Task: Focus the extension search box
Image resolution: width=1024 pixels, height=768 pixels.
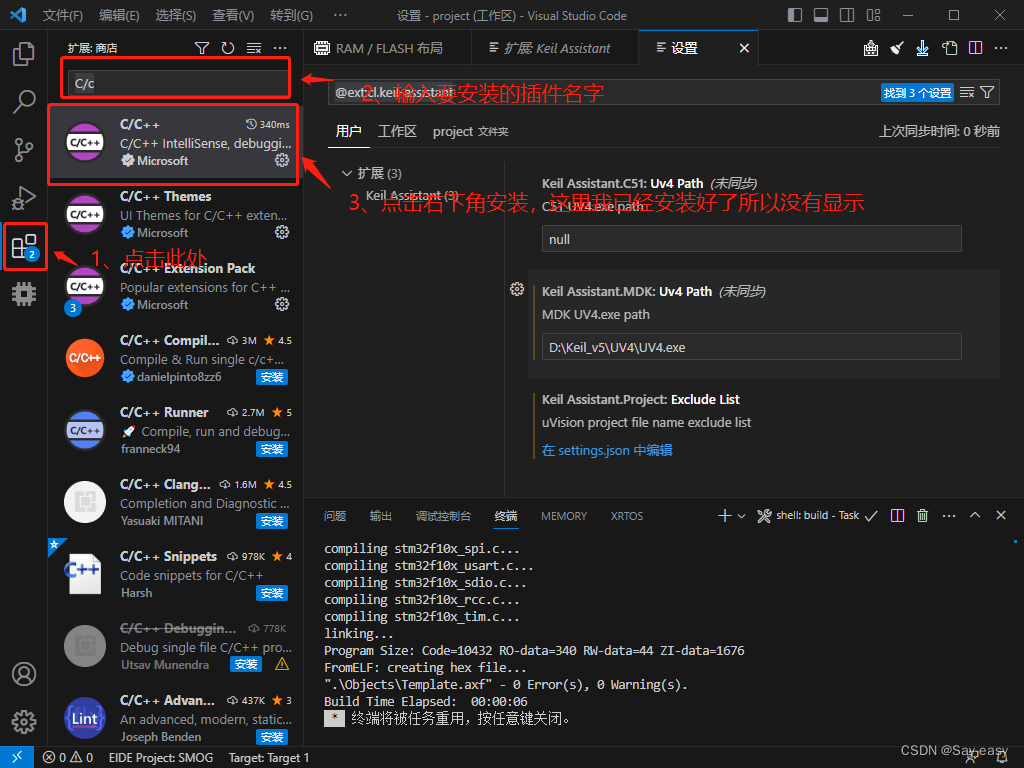Action: coord(178,83)
